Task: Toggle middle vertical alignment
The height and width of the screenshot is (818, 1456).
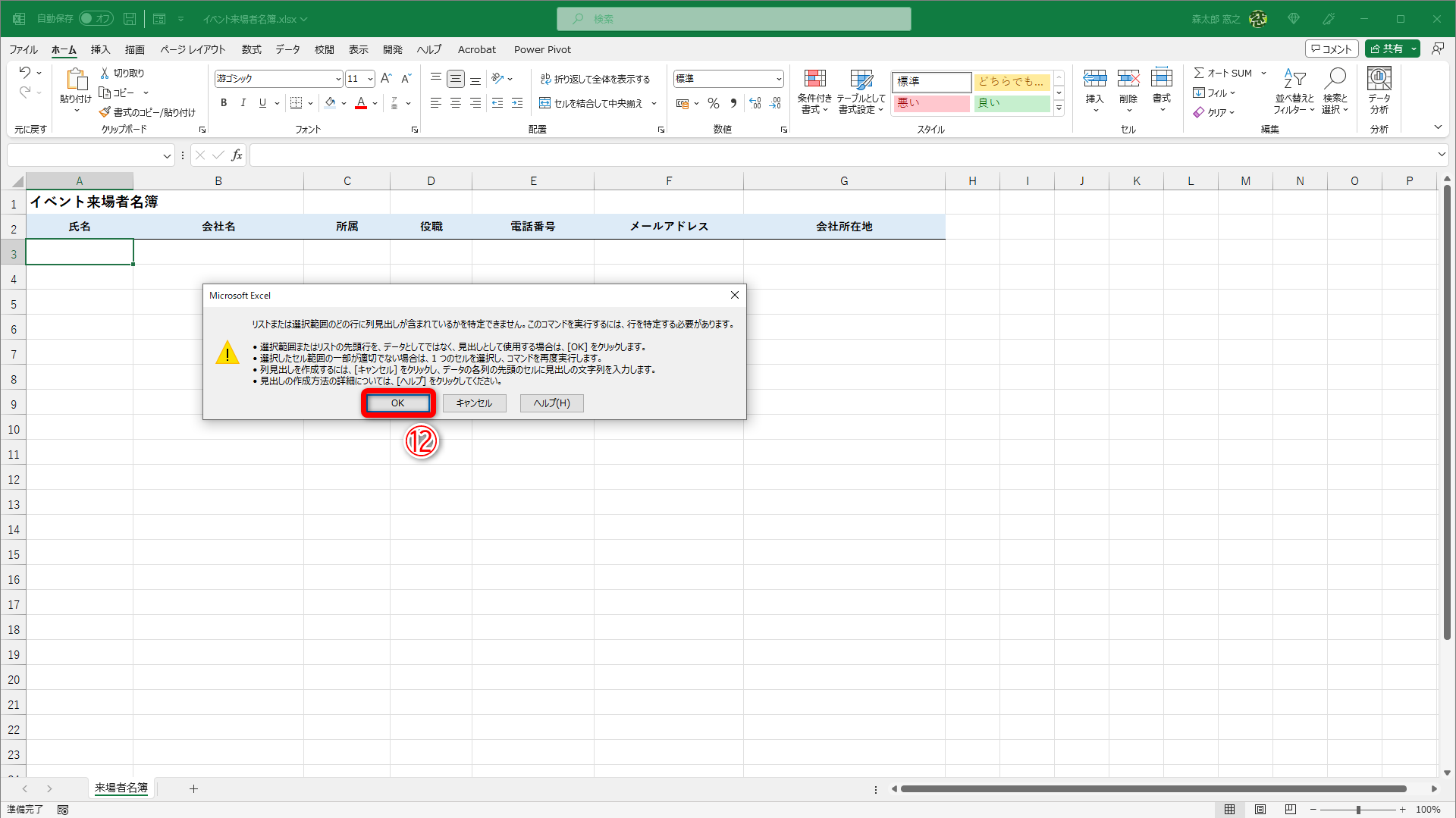Action: (x=456, y=78)
